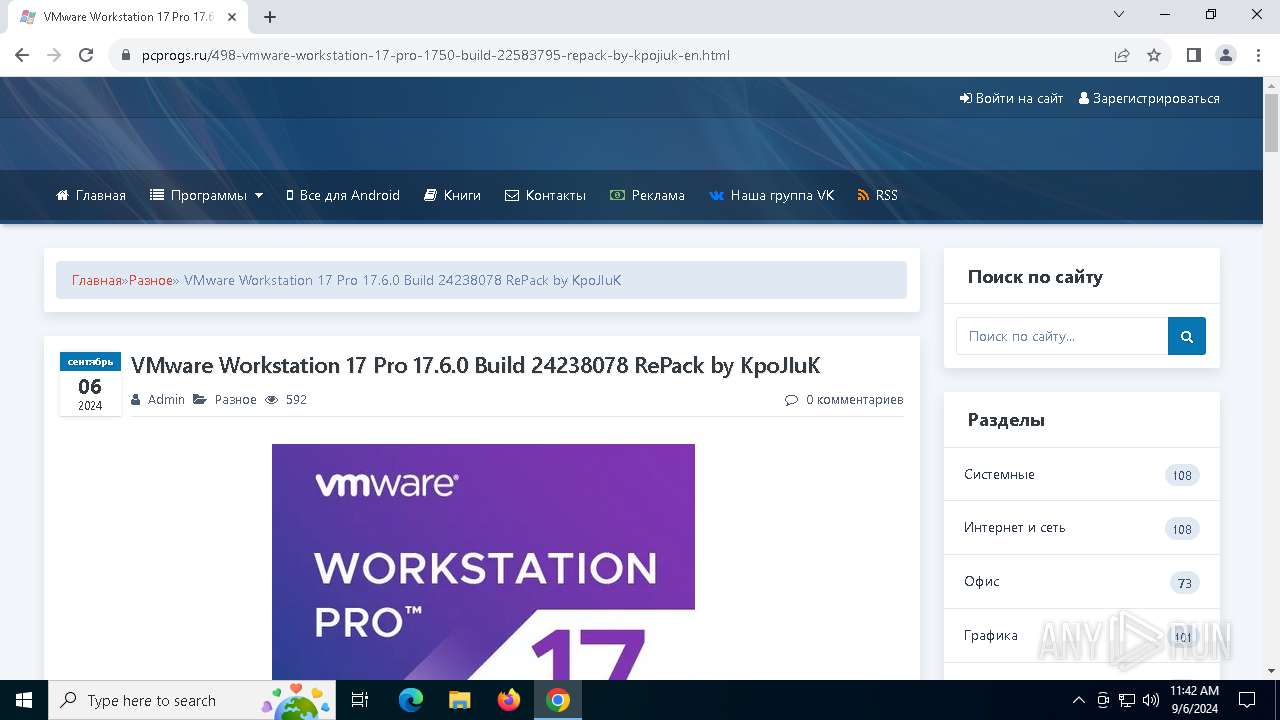
Task: Click Зарегистрироваться registration link
Action: click(1149, 98)
